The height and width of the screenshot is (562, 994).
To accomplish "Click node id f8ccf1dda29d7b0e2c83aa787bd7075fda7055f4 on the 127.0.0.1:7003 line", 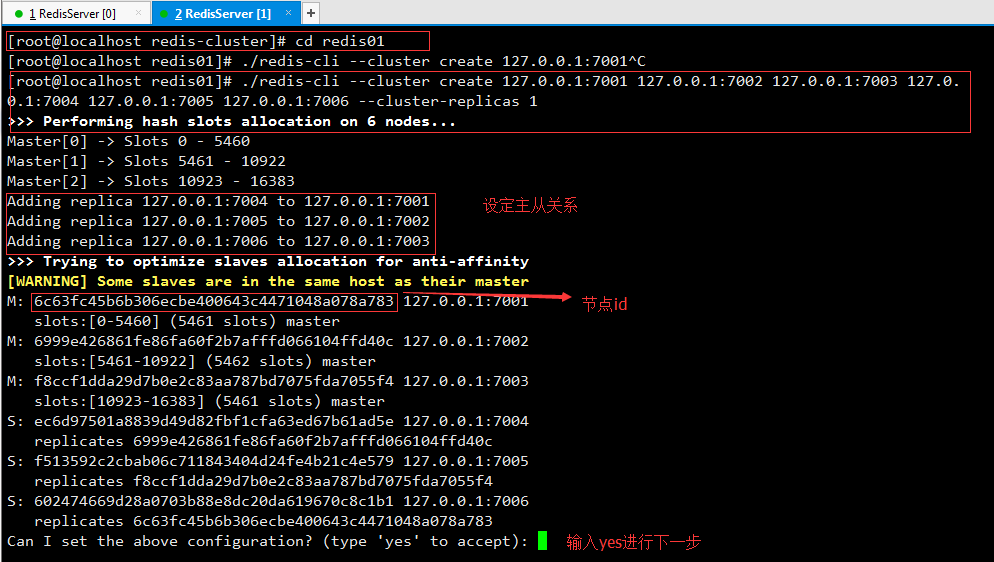I will point(214,381).
